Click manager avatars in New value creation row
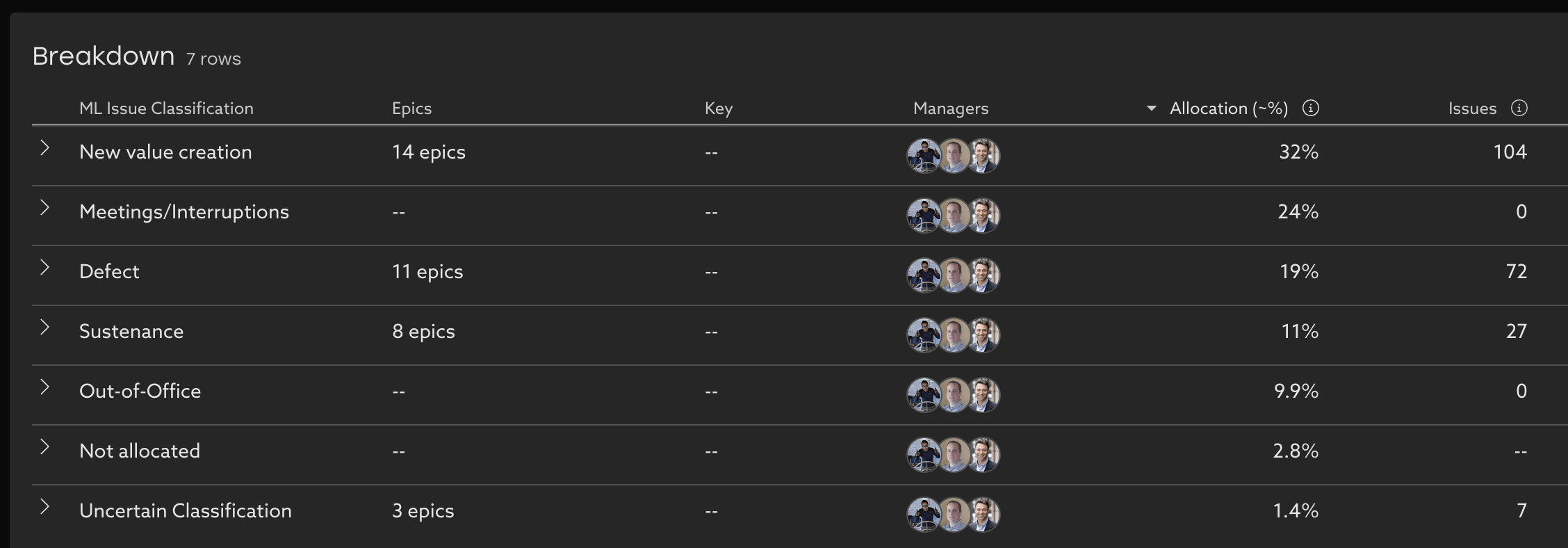 tap(953, 155)
